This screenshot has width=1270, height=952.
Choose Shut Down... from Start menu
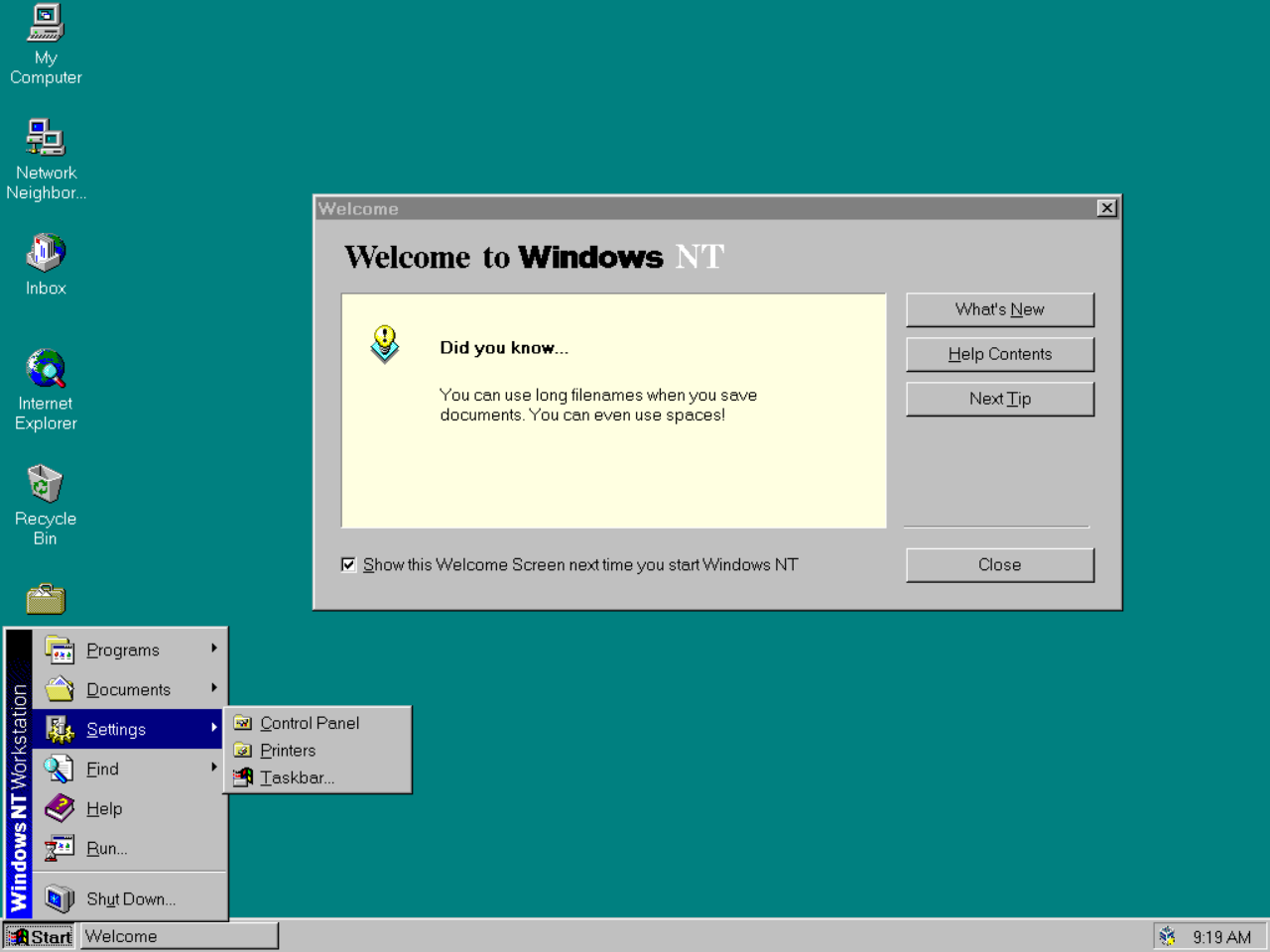[131, 898]
